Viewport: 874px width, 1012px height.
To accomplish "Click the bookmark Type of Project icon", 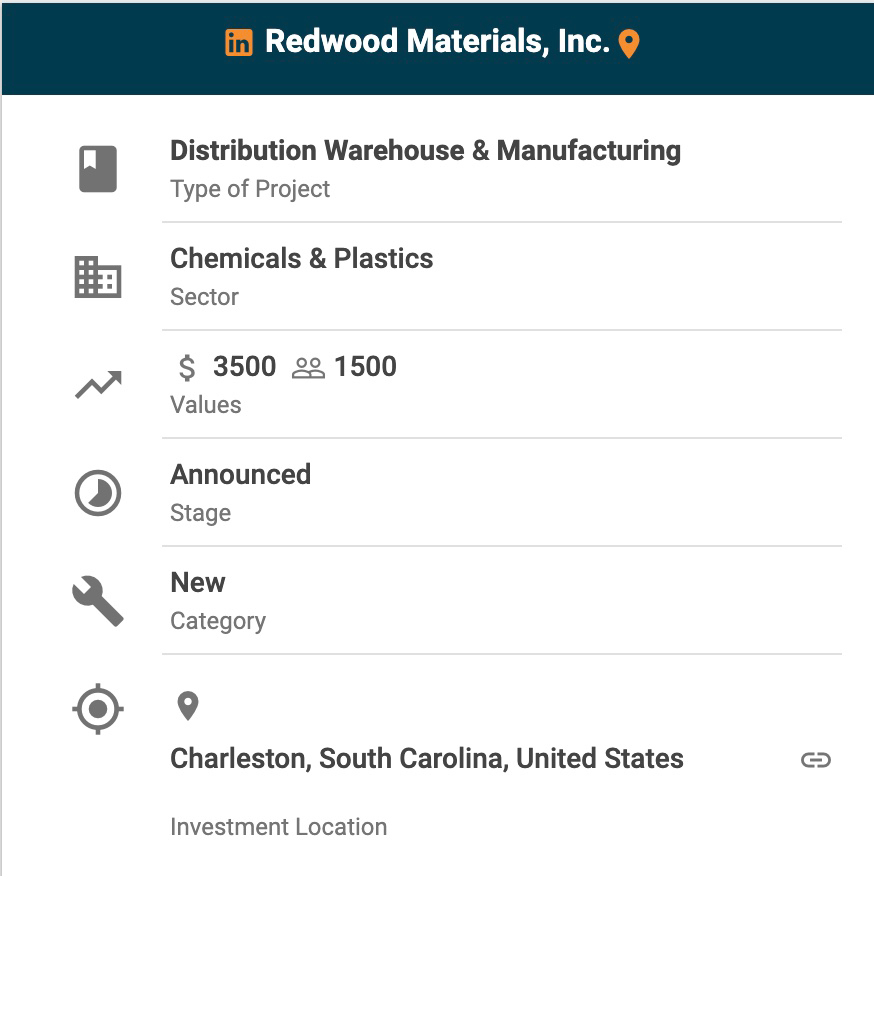I will click(x=98, y=168).
